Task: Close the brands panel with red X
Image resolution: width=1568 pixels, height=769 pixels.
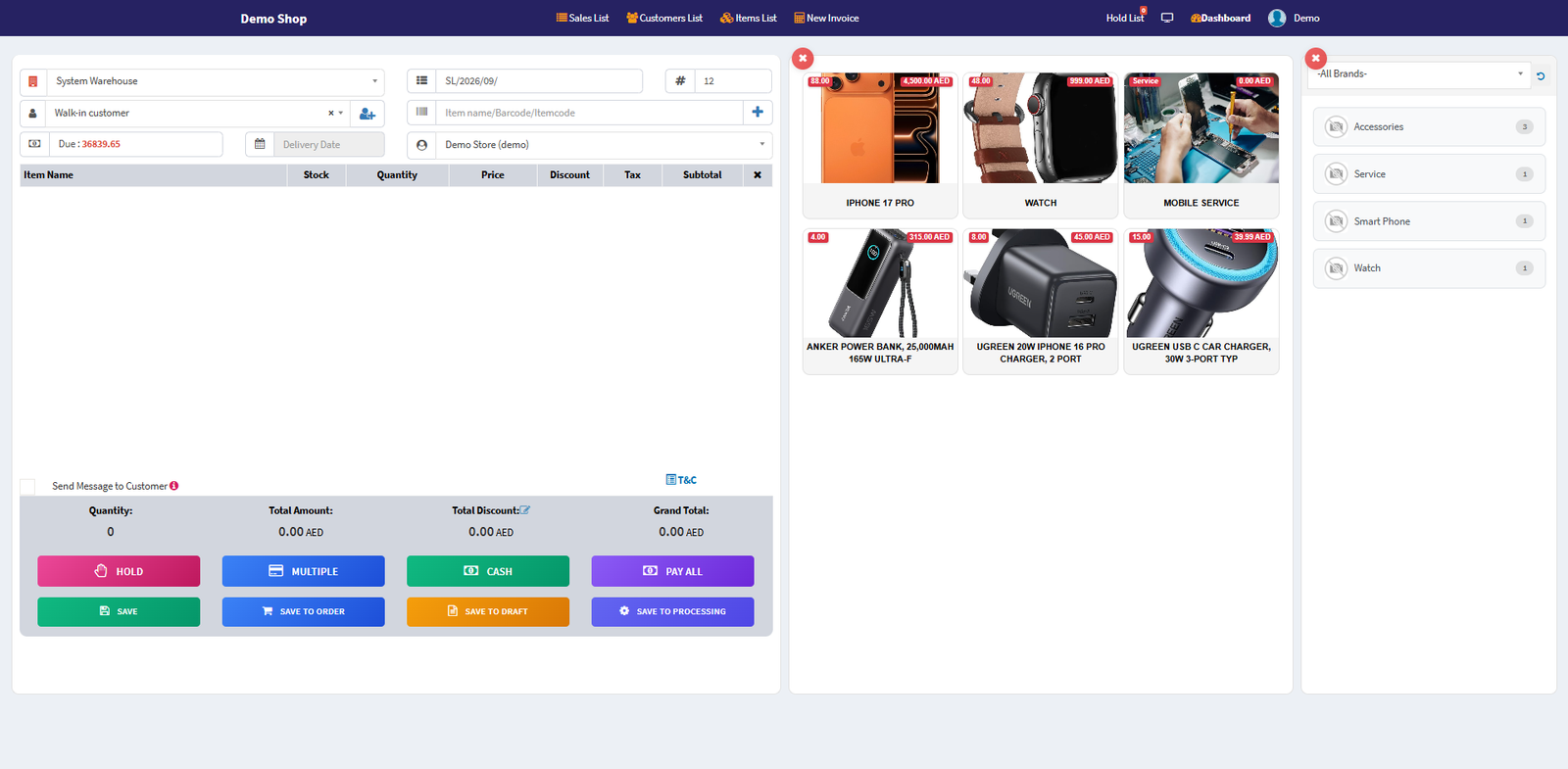Action: pyautogui.click(x=1316, y=58)
